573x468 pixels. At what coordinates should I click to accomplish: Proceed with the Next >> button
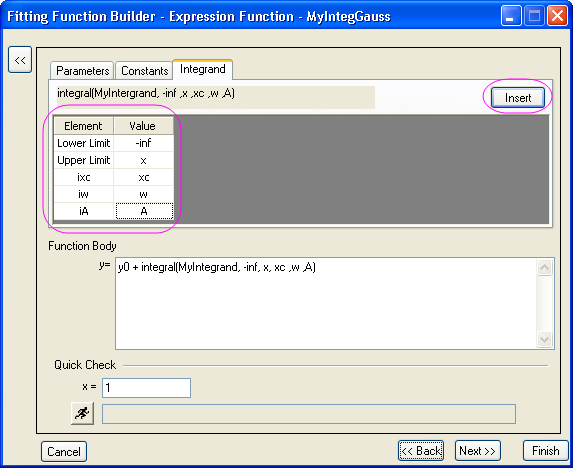point(477,451)
